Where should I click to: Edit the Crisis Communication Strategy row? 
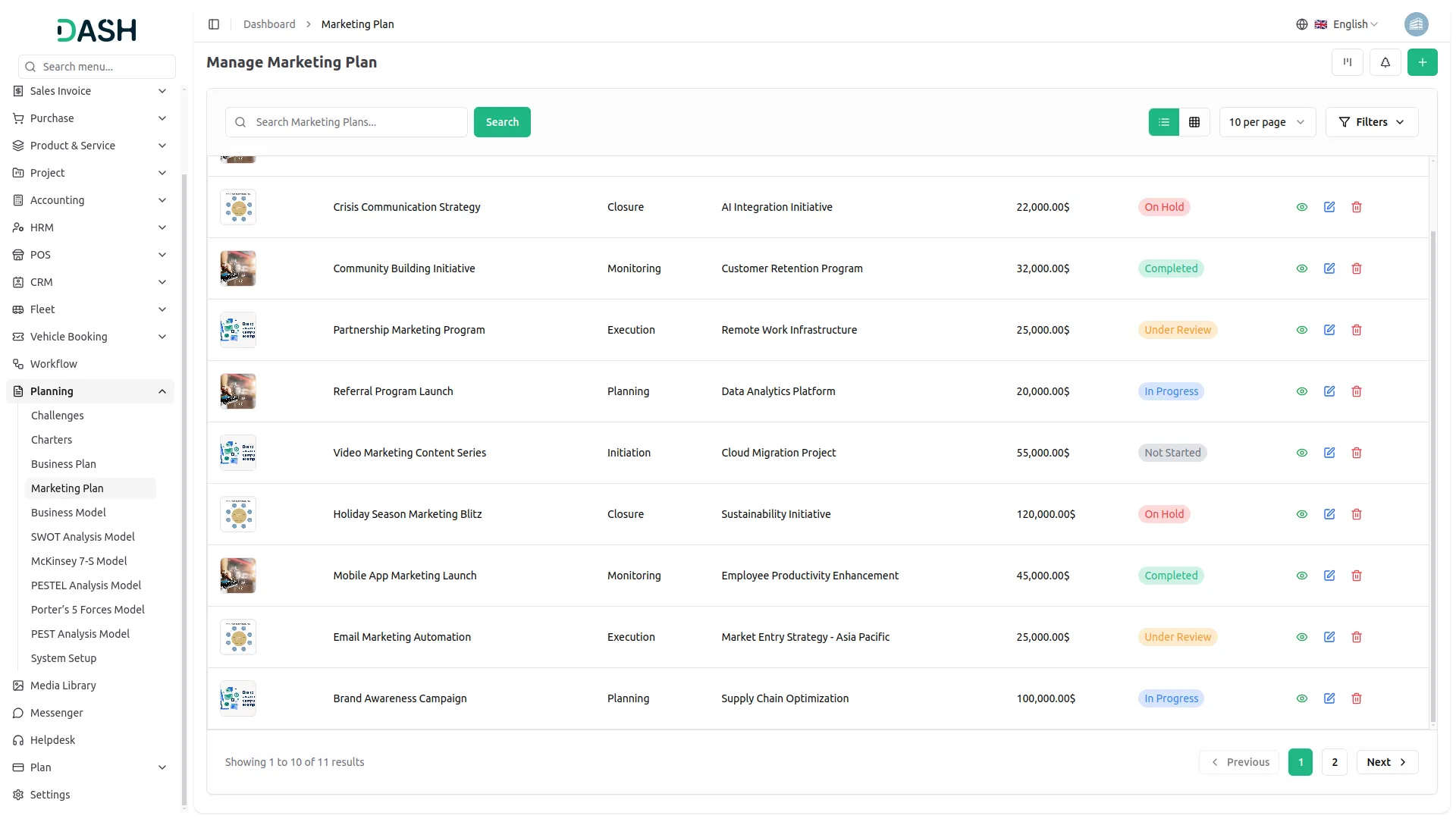[1329, 207]
